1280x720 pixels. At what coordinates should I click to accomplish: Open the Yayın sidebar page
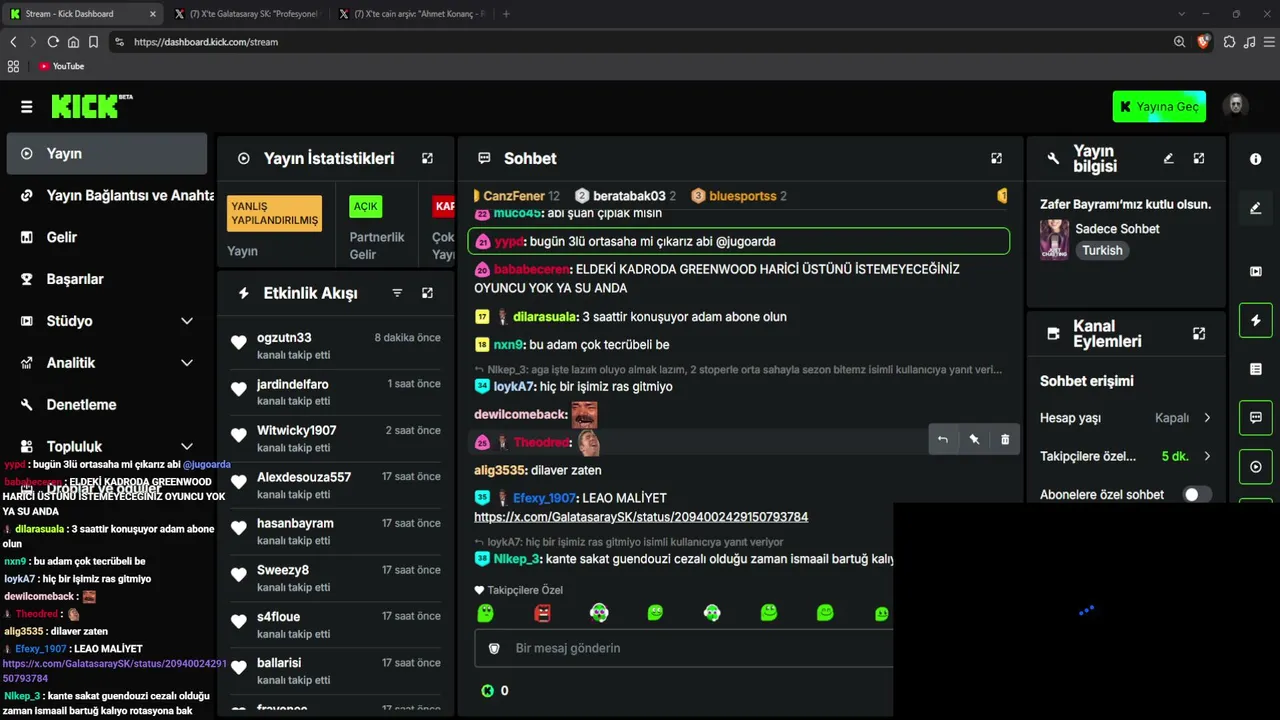106,154
